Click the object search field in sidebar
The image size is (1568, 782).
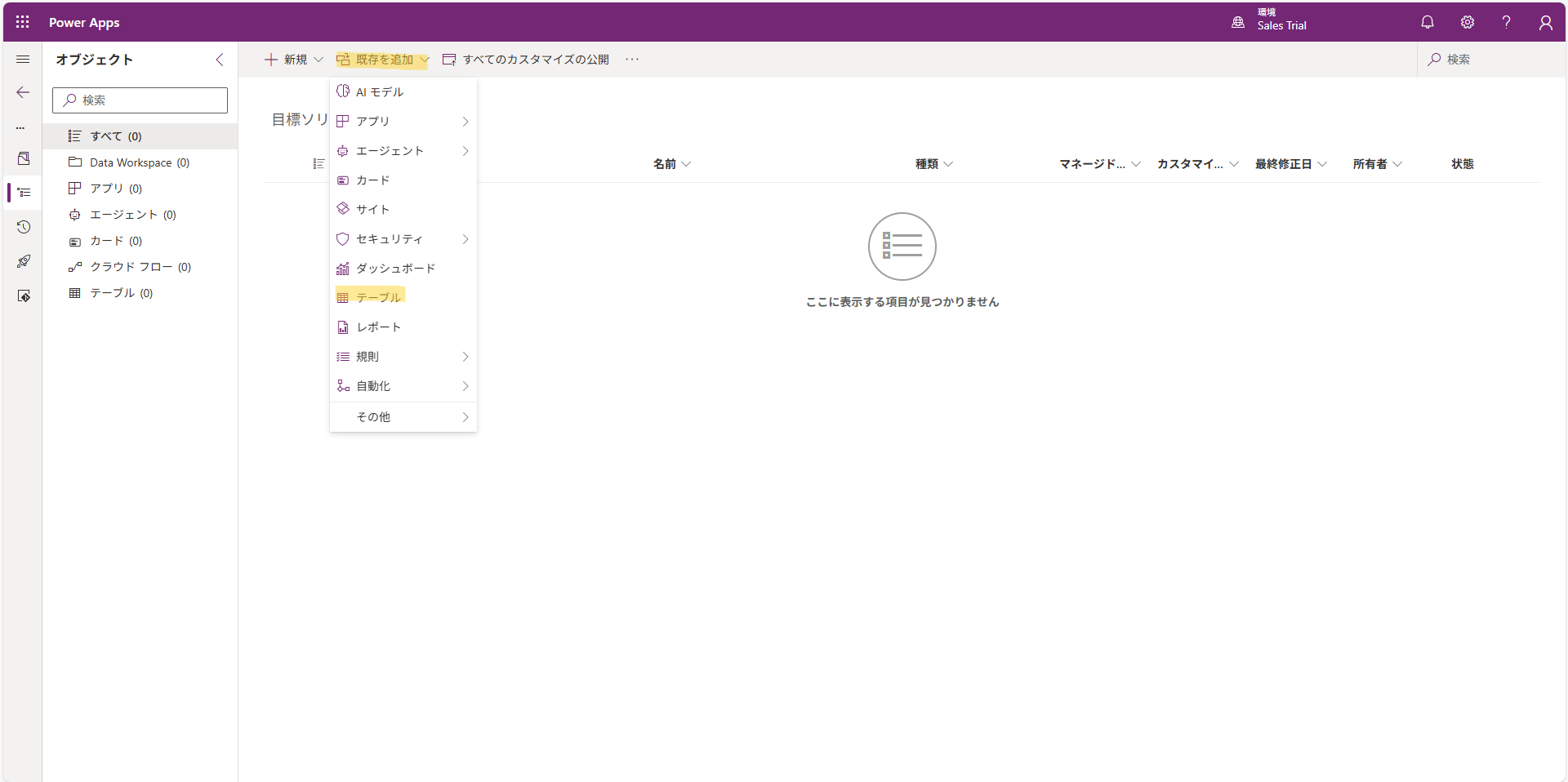(140, 100)
